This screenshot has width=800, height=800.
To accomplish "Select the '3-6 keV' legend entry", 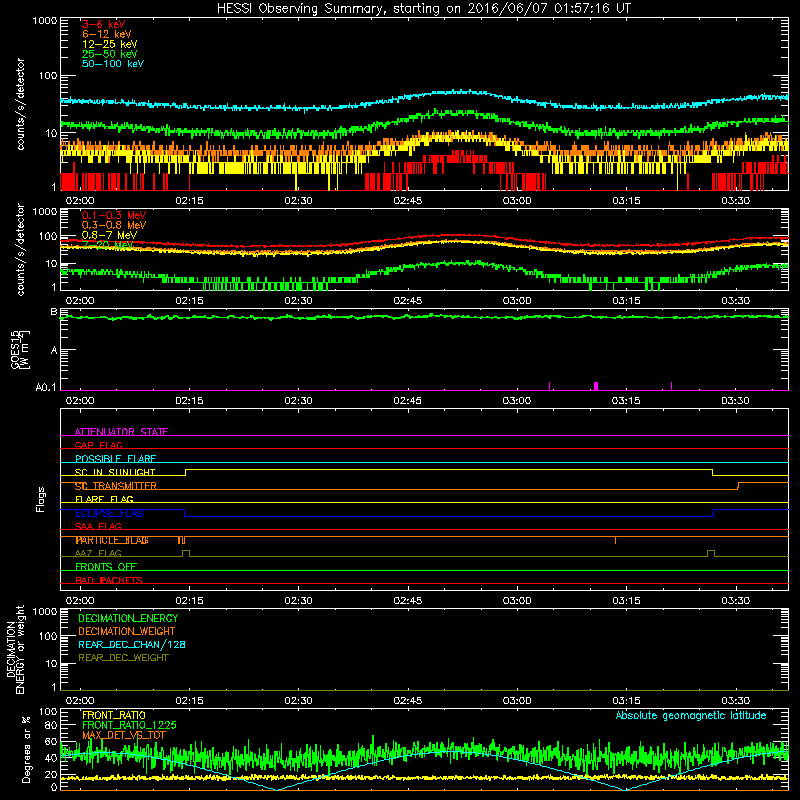I will pos(104,24).
